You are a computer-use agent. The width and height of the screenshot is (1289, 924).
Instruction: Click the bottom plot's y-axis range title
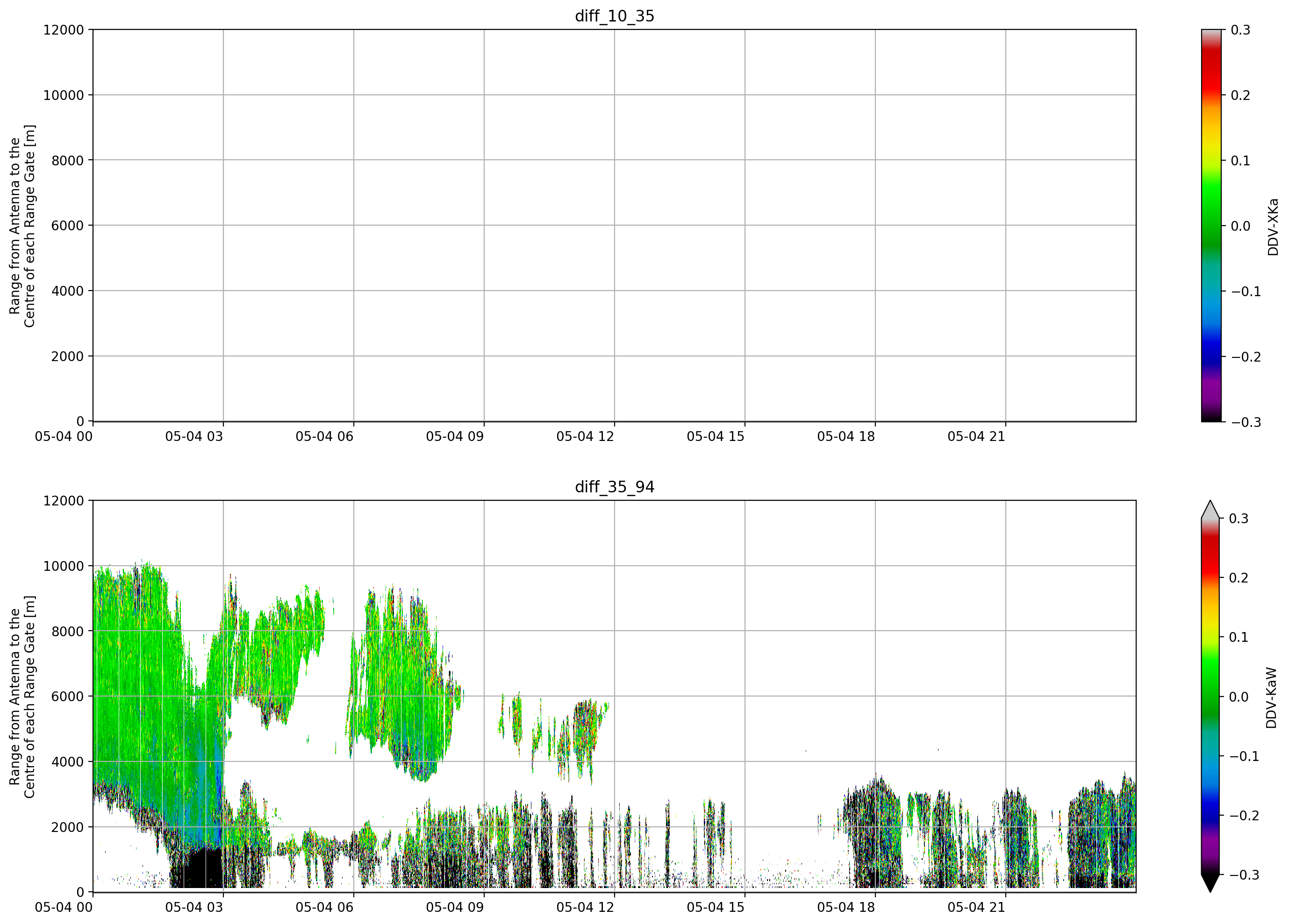[22, 696]
